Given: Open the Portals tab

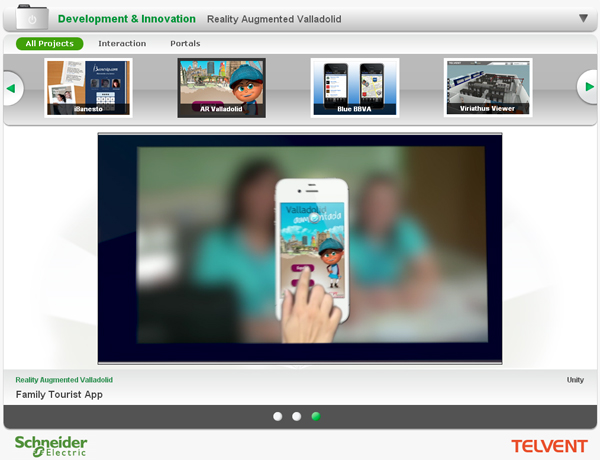Looking at the screenshot, I should pos(185,44).
